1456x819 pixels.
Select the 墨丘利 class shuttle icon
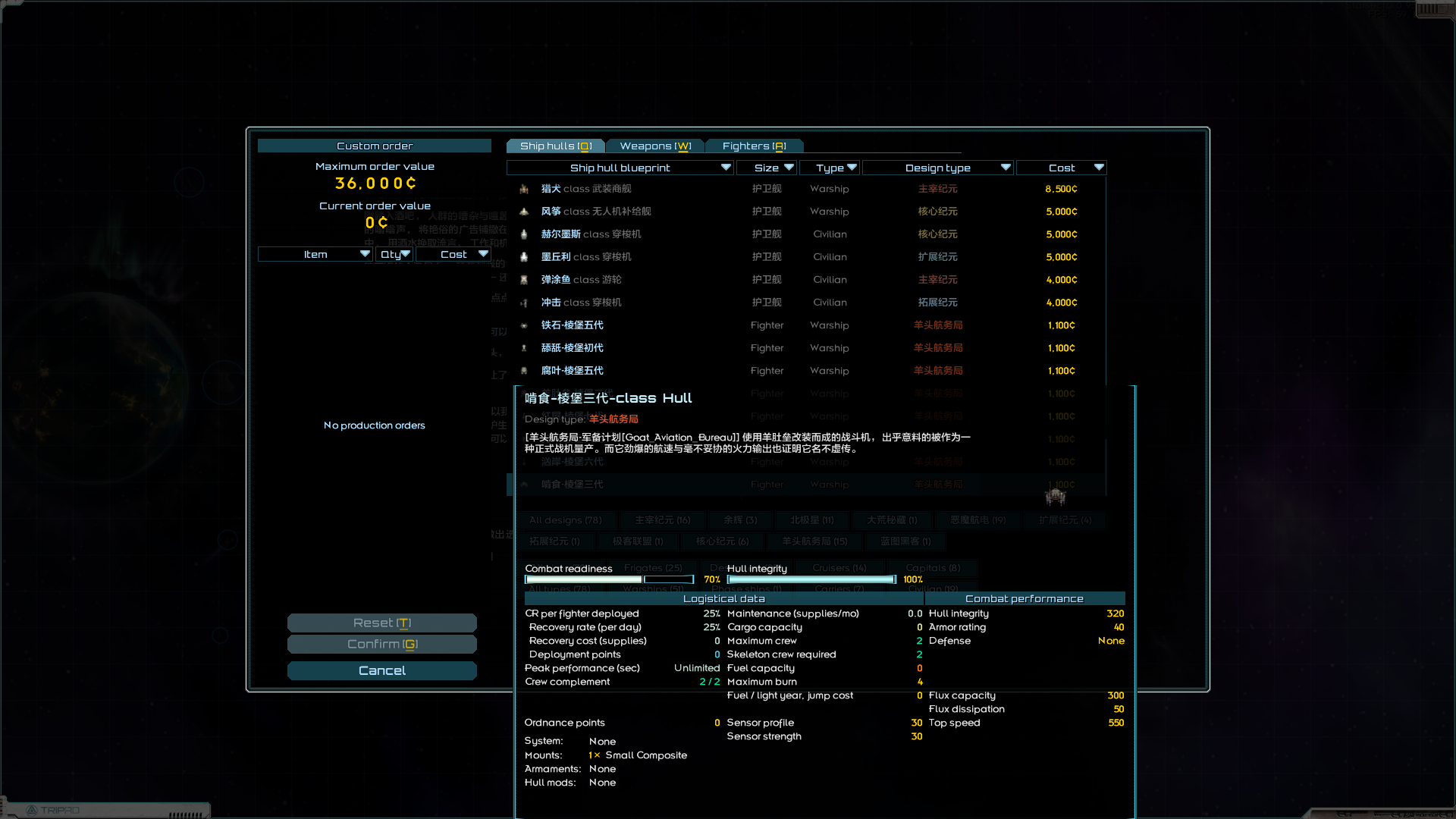coord(524,257)
